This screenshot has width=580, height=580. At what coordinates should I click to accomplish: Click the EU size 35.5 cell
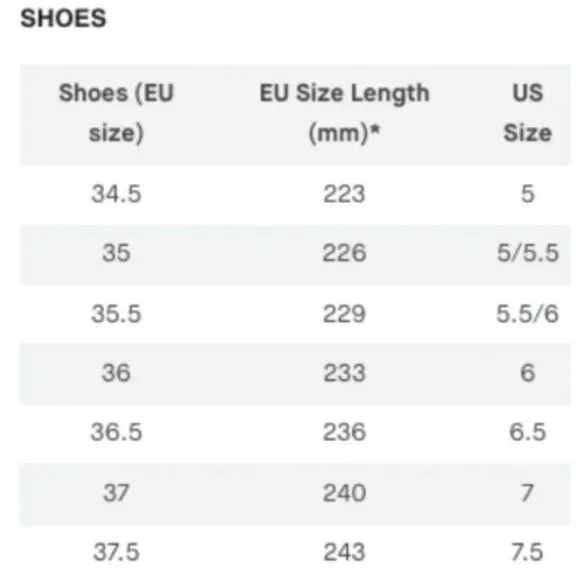coord(116,314)
